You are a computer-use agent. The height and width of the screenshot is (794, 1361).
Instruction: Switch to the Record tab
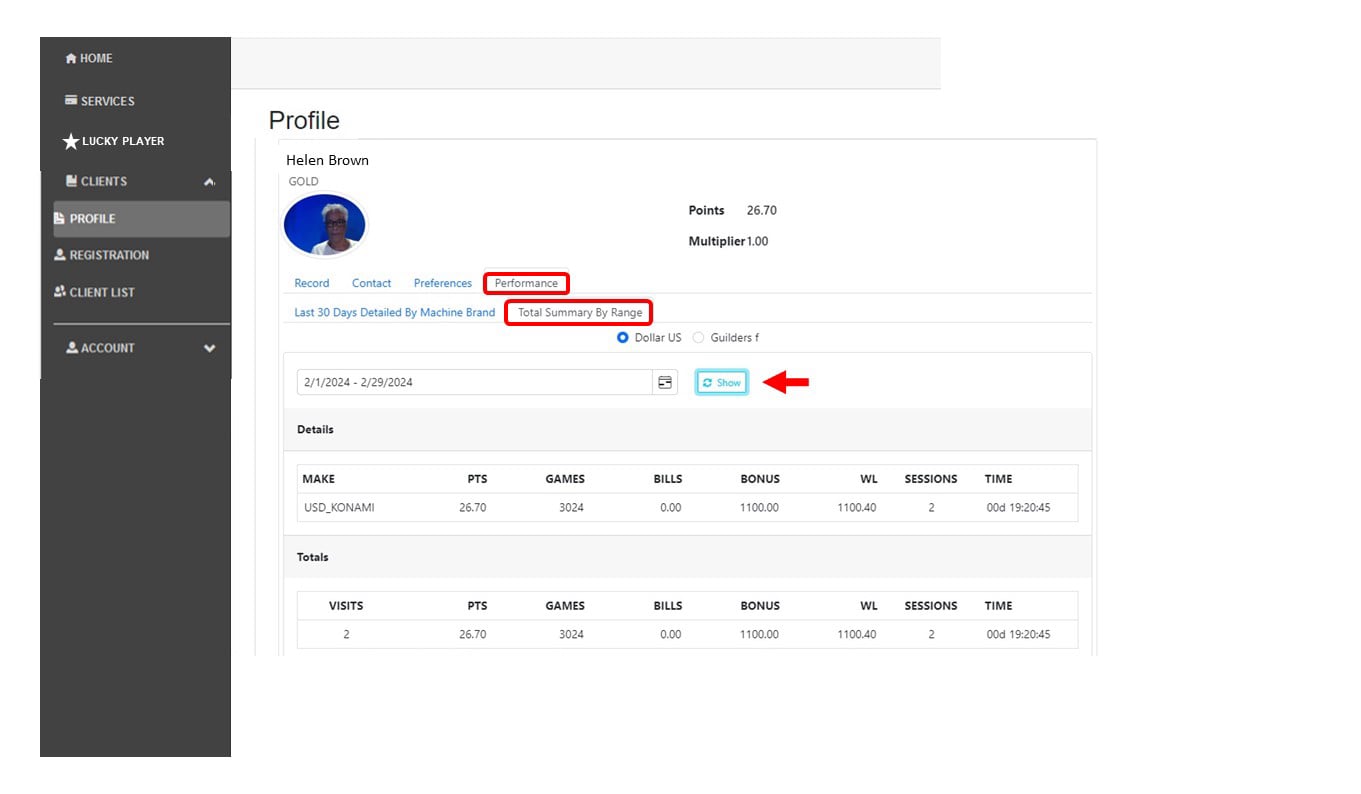pyautogui.click(x=312, y=283)
